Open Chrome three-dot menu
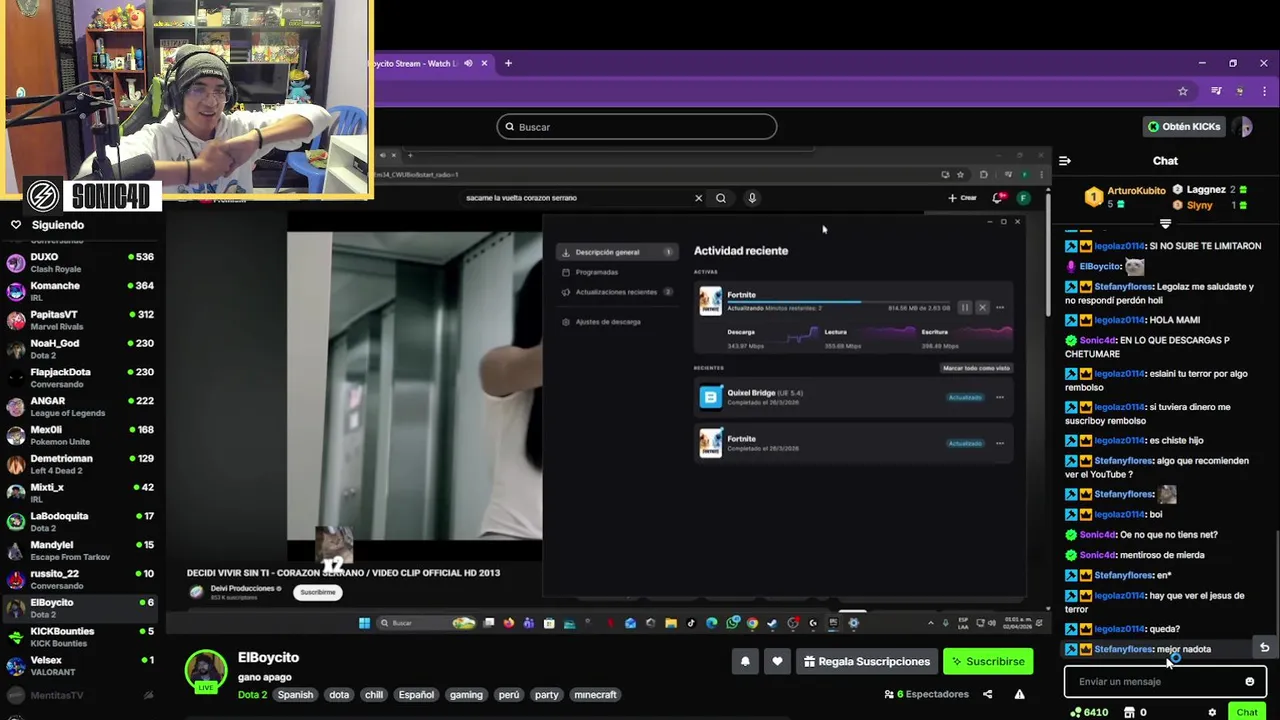 click(1265, 91)
